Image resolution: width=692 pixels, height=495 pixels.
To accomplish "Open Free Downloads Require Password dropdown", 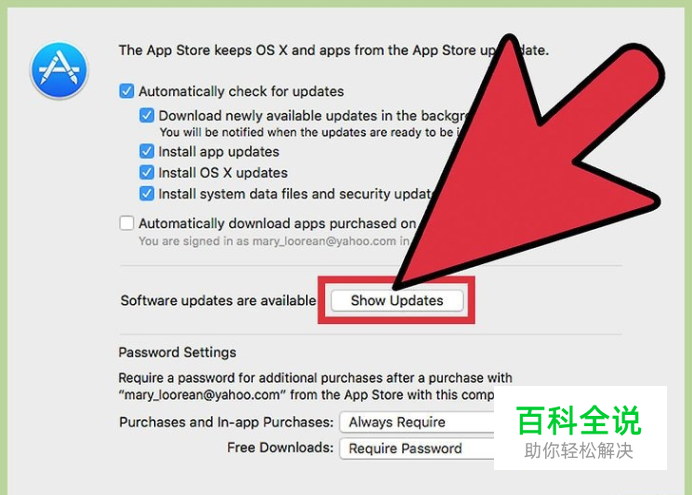I will point(417,449).
